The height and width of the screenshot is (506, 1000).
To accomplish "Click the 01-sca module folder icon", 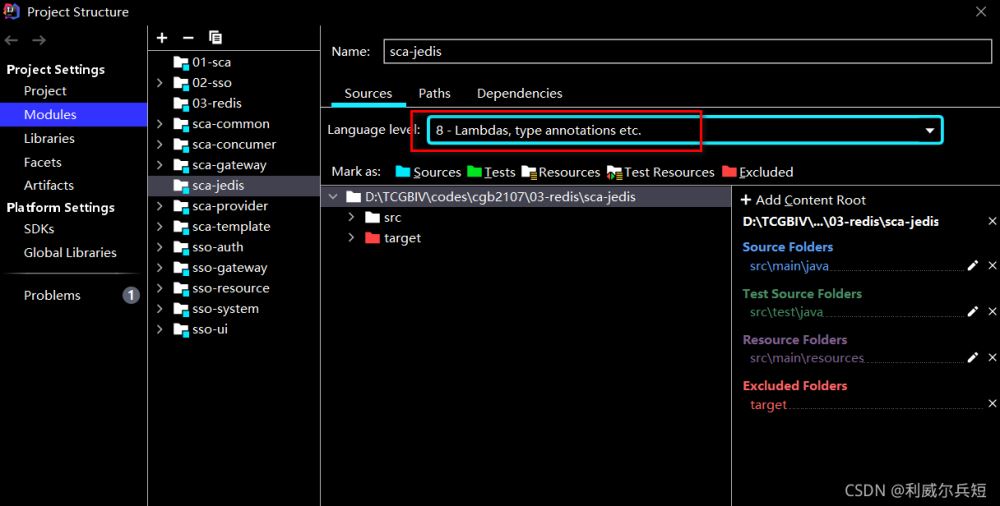I will [181, 63].
